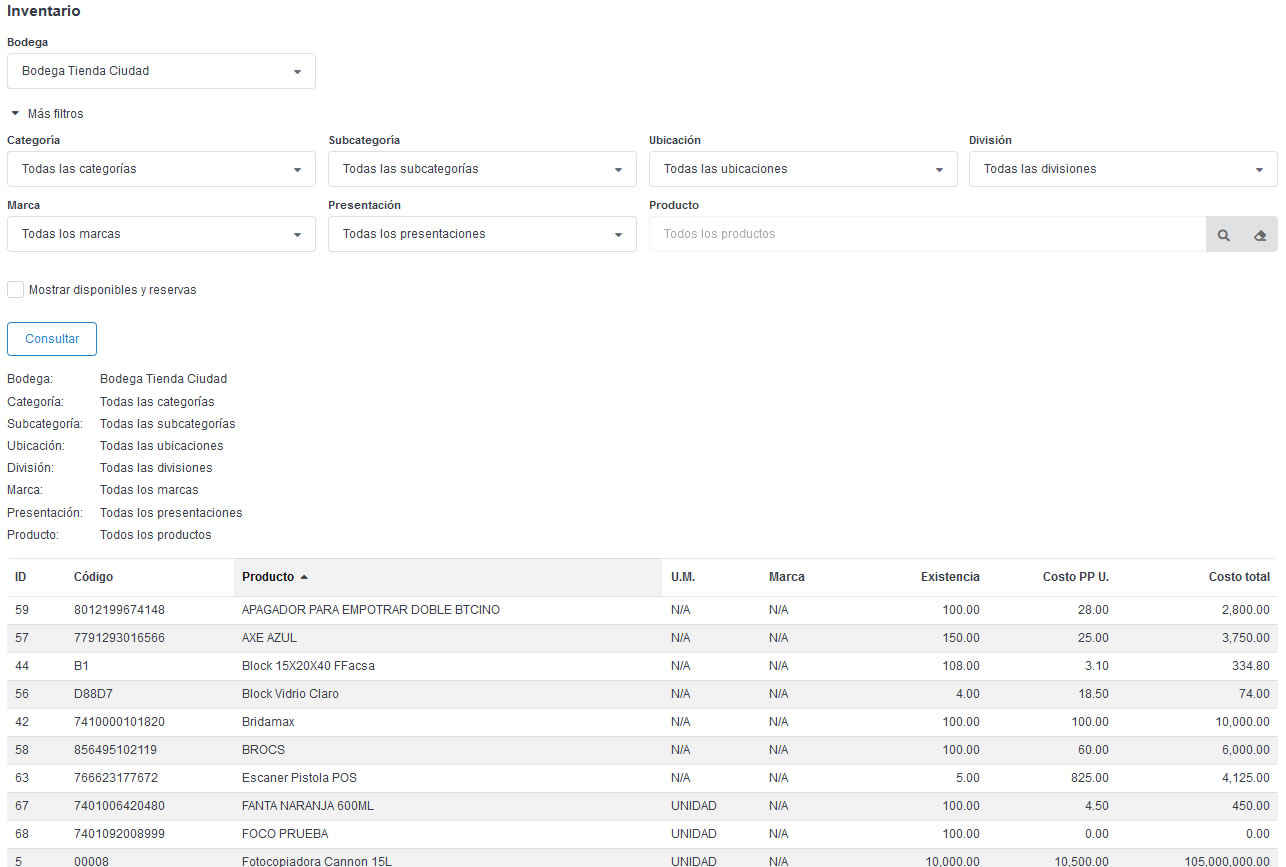Sort by the Código column header
This screenshot has width=1286, height=867.
coord(93,577)
